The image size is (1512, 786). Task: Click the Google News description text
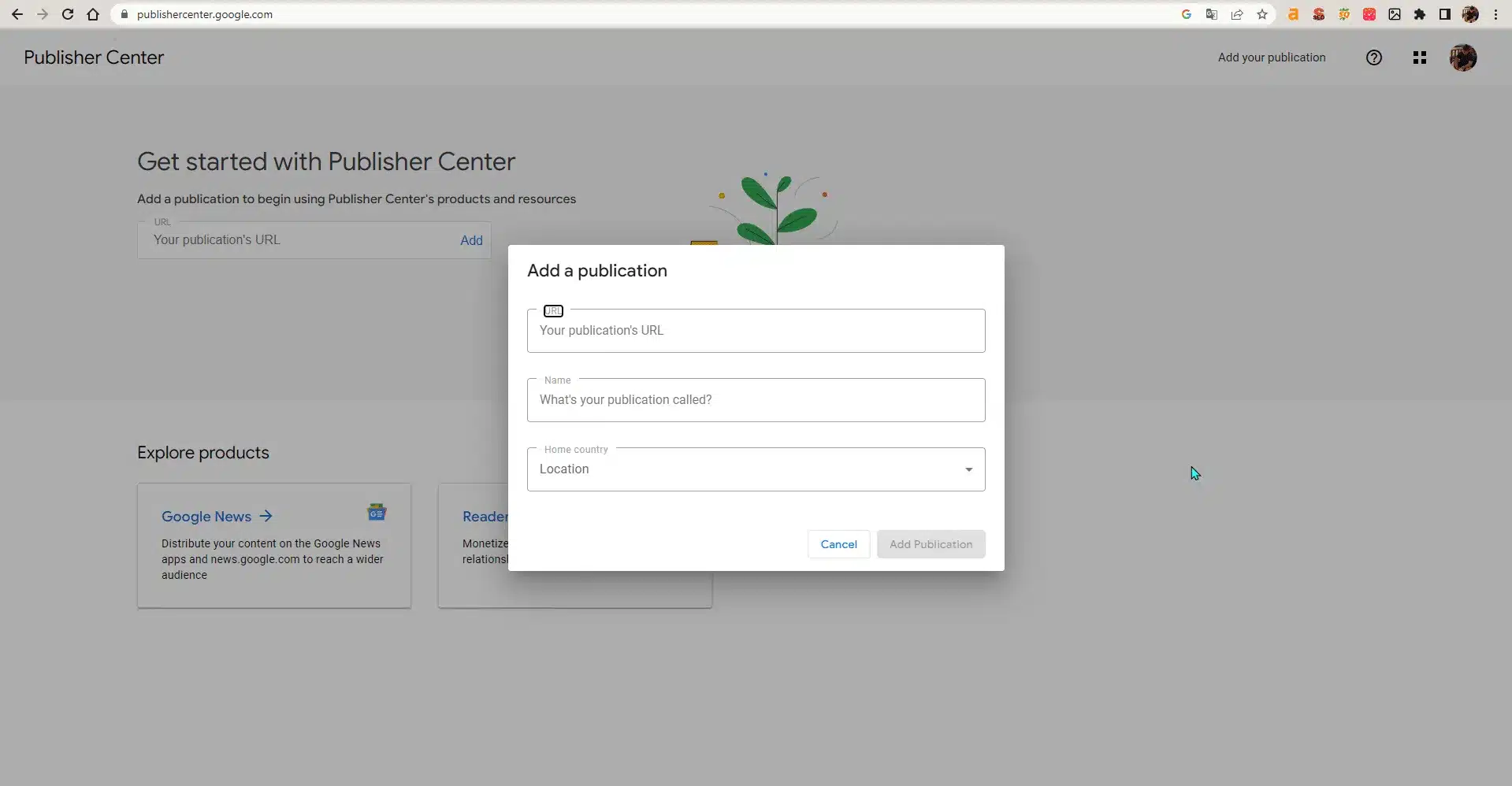tap(273, 559)
